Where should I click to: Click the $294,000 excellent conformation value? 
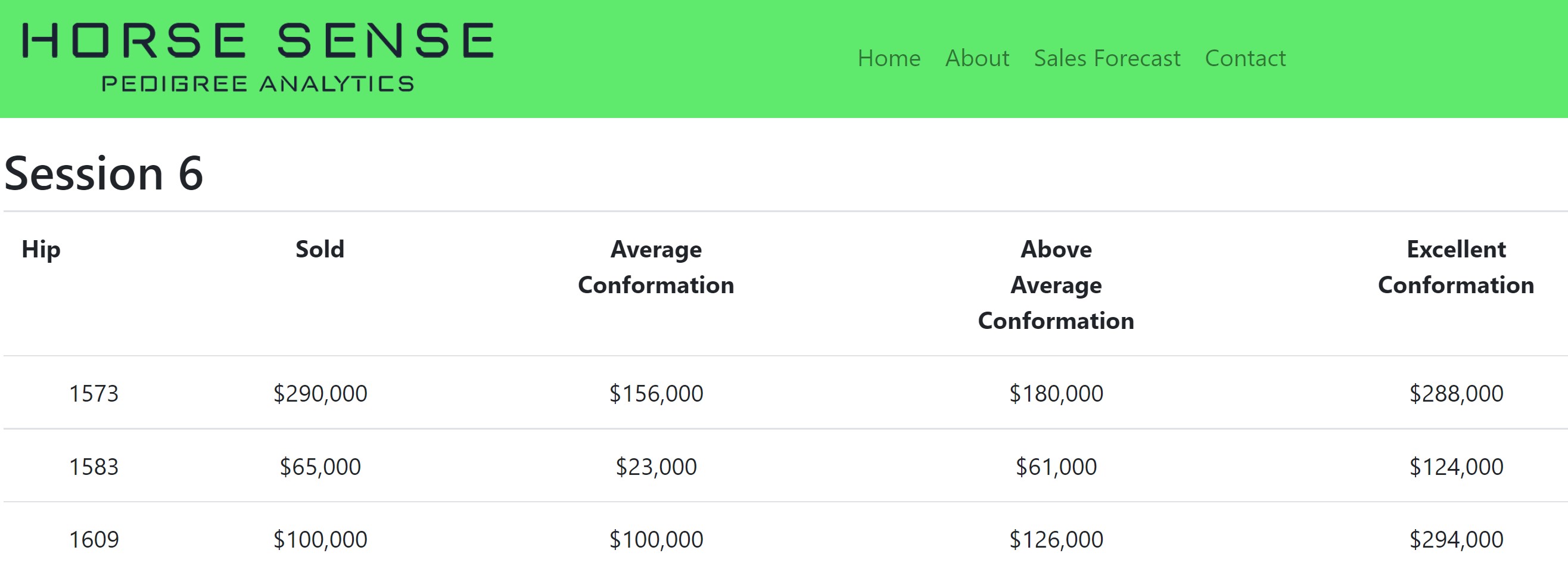[x=1455, y=540]
